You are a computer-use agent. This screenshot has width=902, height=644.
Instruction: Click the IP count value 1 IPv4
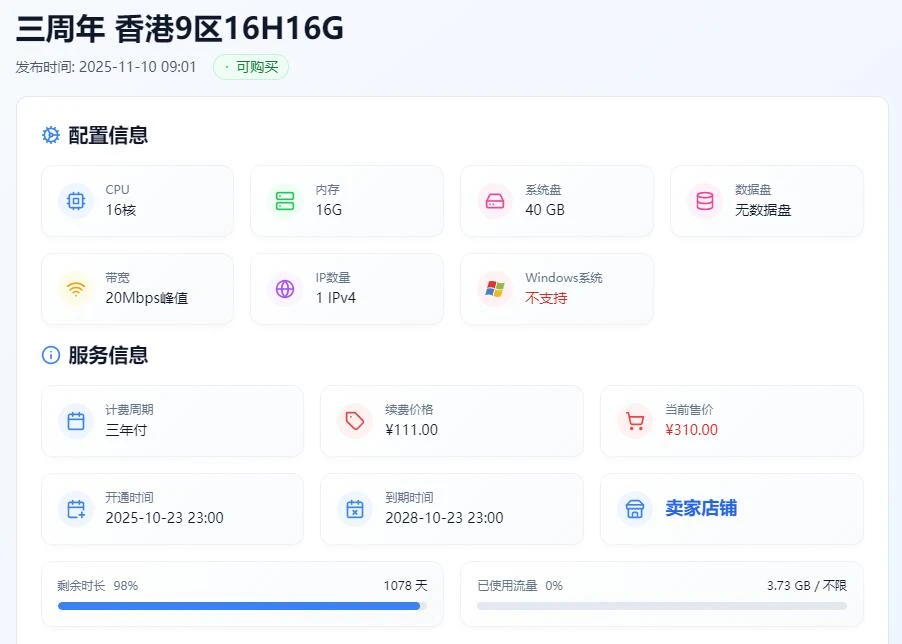[x=336, y=298]
